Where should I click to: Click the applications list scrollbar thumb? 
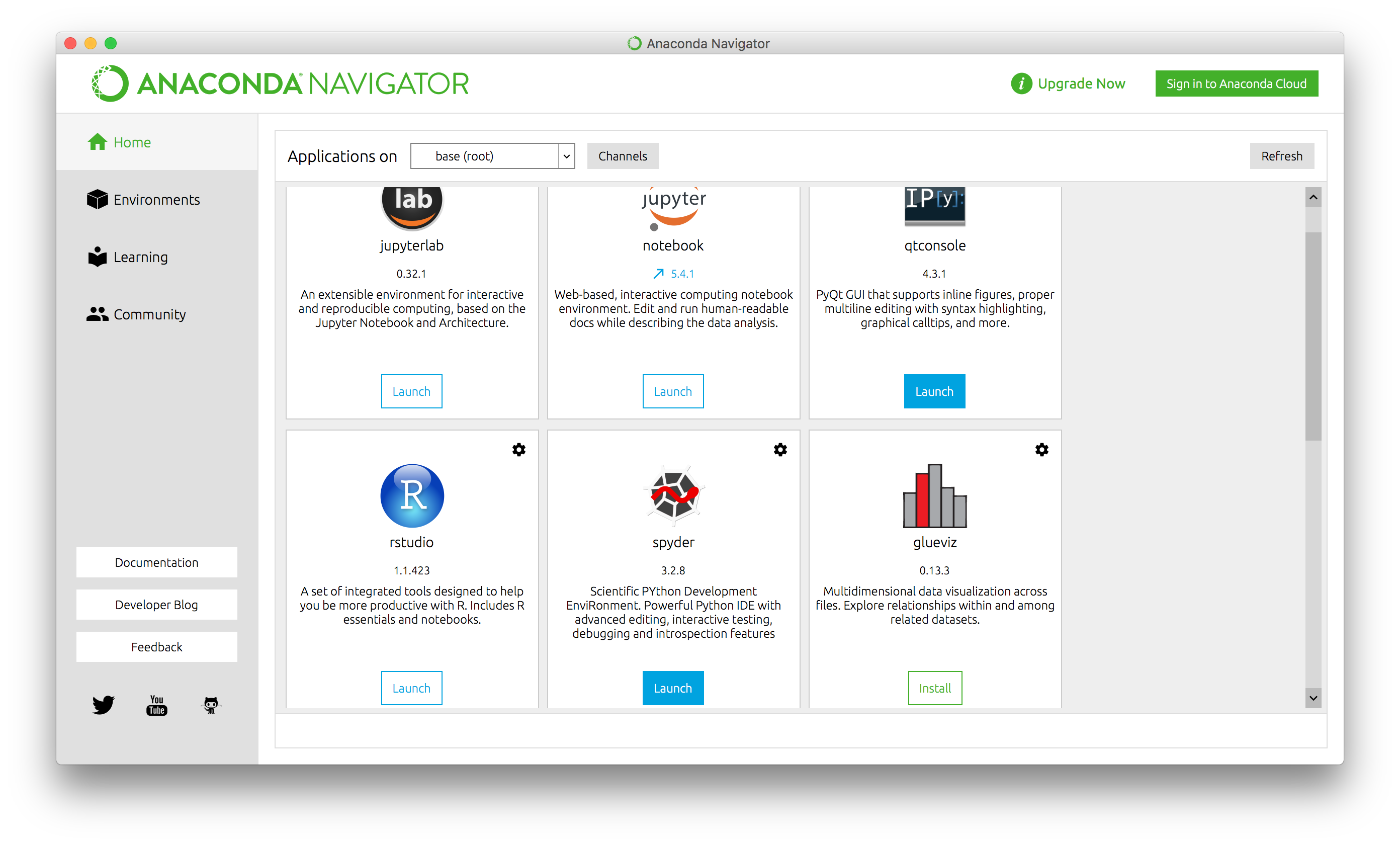point(1312,335)
